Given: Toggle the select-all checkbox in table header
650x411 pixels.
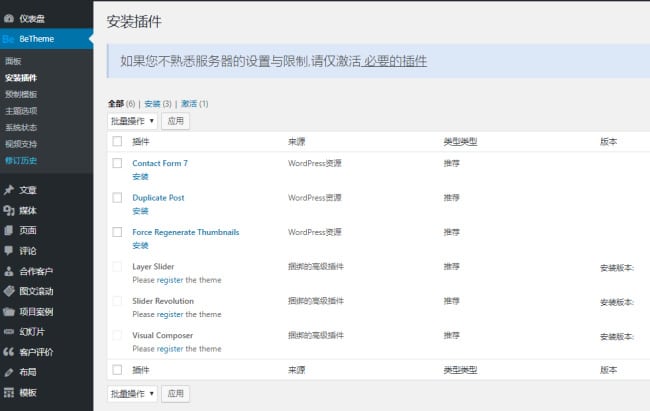Looking at the screenshot, I should point(117,142).
